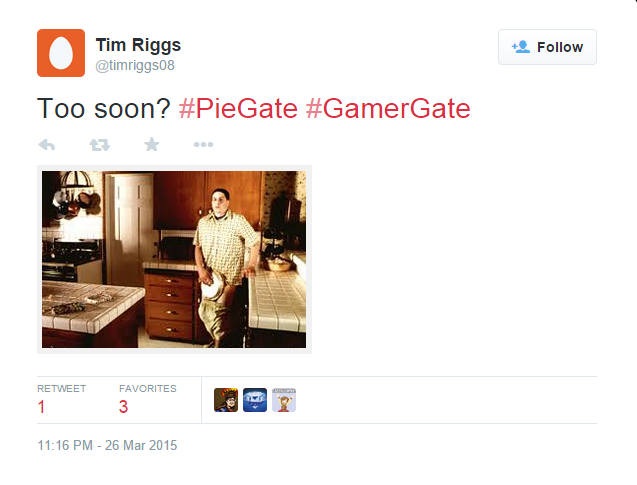Click the RETWEET label
This screenshot has height=485, width=637.
tap(61, 389)
